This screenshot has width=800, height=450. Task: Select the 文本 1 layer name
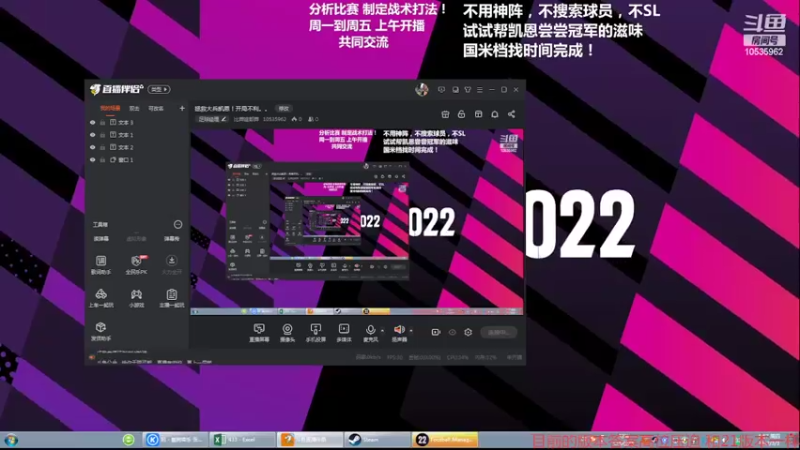point(126,135)
